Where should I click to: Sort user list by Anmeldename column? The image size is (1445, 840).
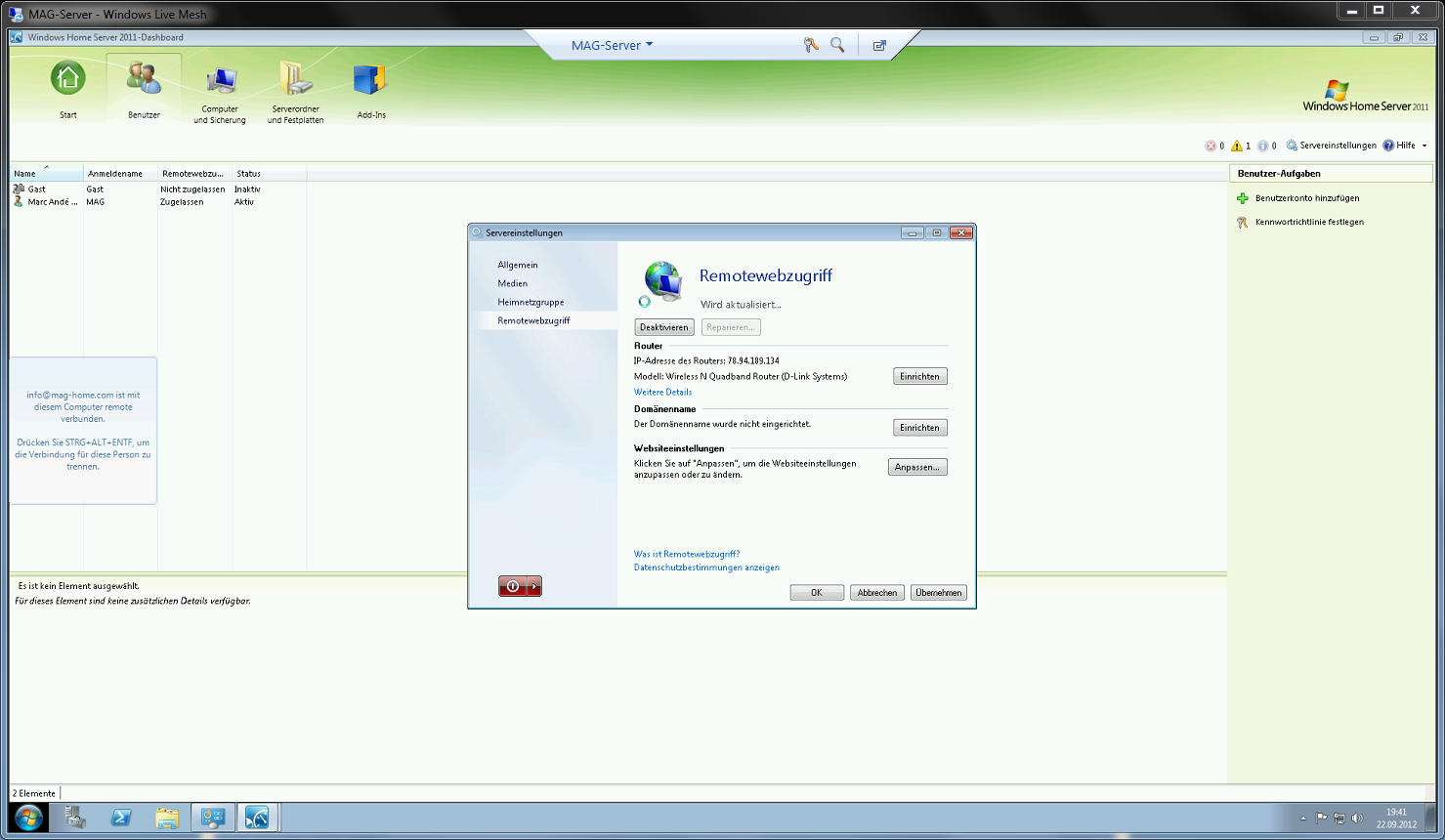tap(120, 173)
